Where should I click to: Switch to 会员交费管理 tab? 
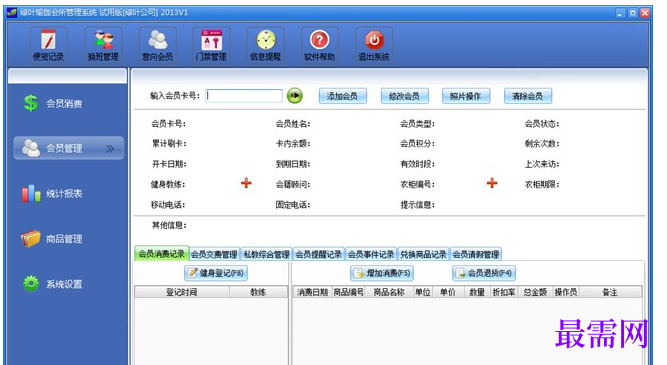point(214,254)
